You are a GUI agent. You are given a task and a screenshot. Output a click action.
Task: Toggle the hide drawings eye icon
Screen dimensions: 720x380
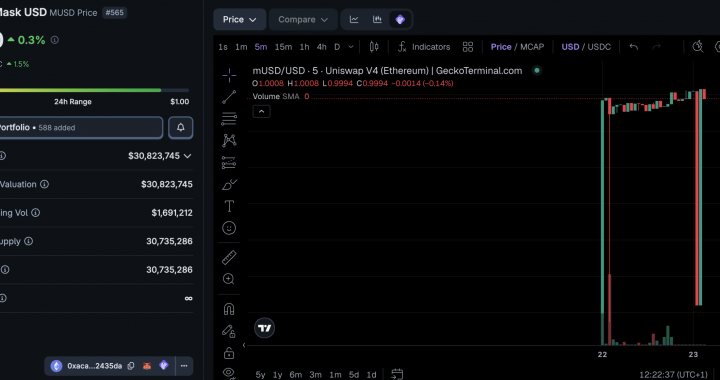(229, 373)
